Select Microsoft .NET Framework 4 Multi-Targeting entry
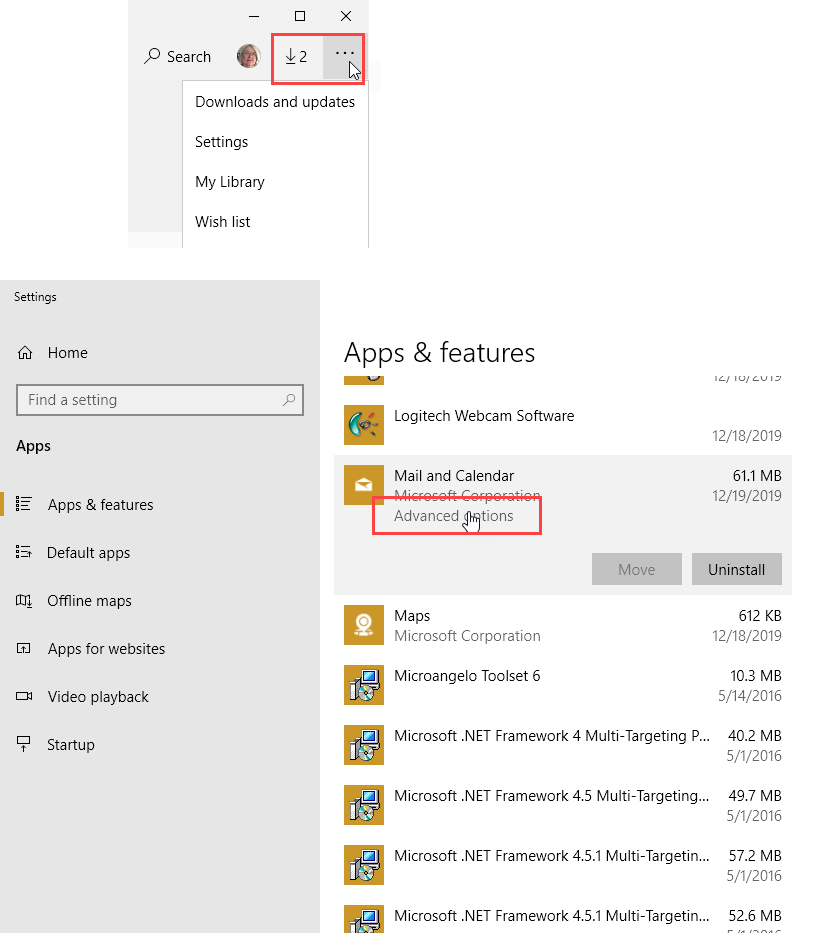This screenshot has width=821, height=933. tap(563, 745)
